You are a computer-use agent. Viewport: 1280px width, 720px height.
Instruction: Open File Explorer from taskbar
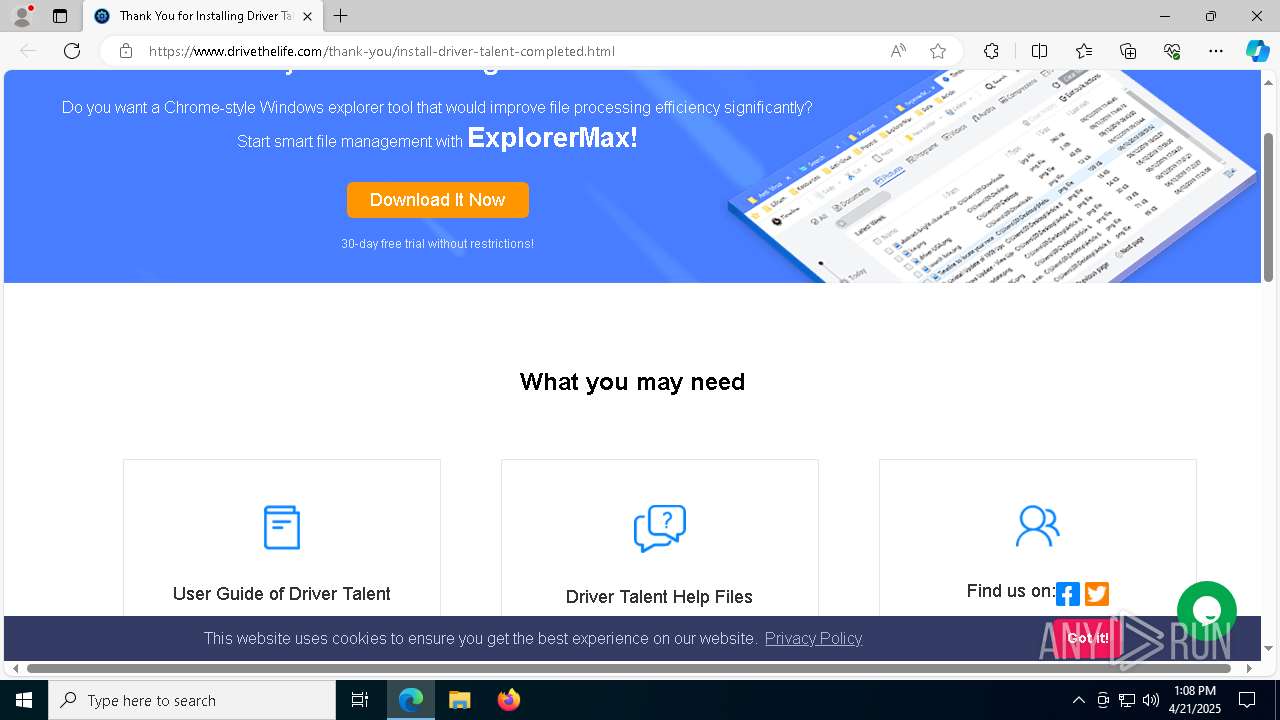point(460,700)
